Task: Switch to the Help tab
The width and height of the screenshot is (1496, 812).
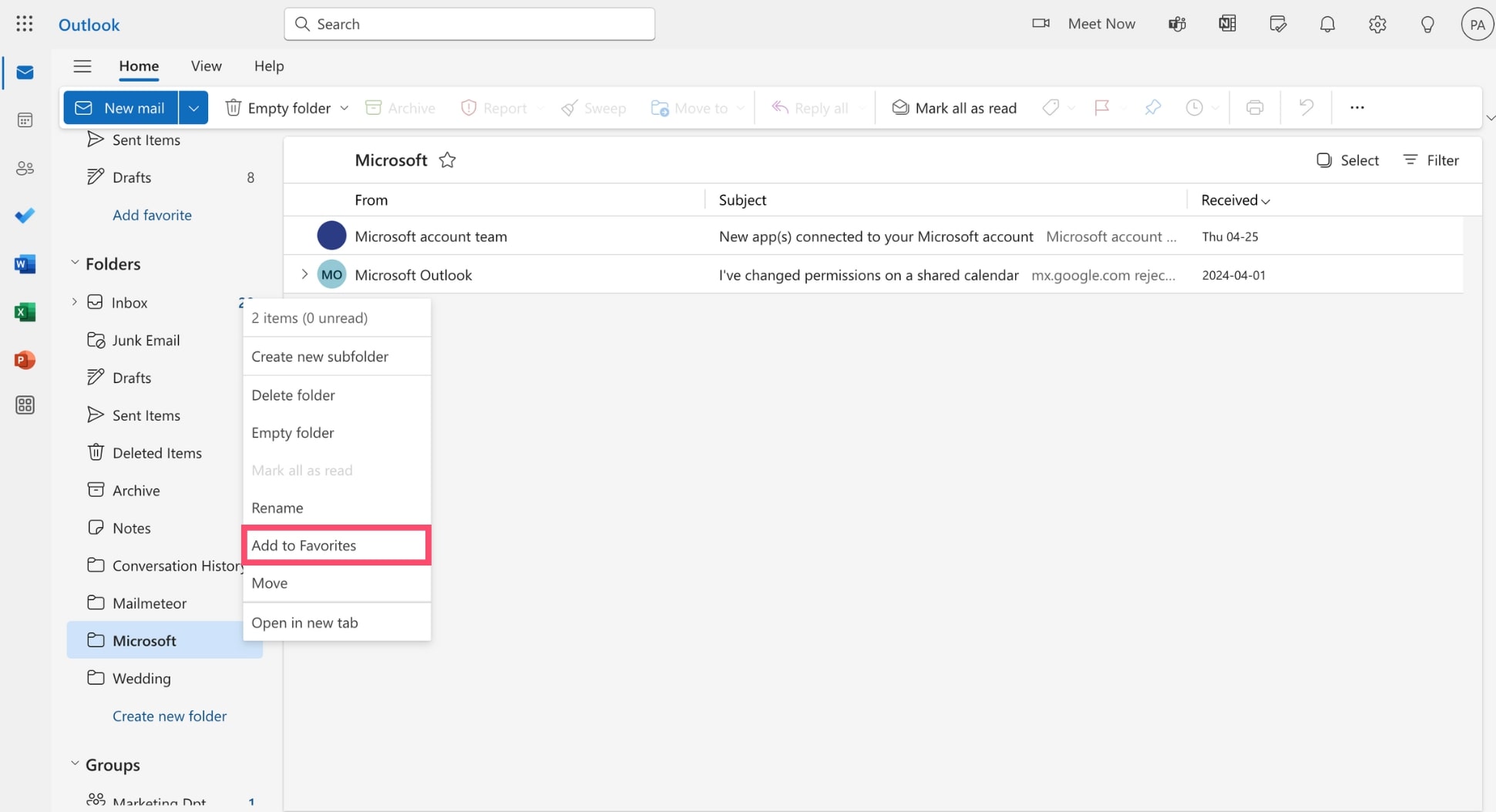Action: click(x=269, y=66)
